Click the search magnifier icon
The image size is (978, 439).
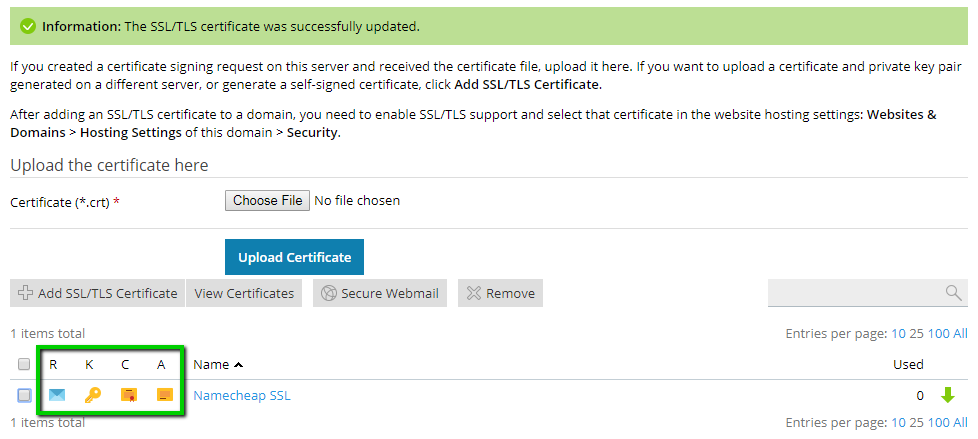(953, 293)
